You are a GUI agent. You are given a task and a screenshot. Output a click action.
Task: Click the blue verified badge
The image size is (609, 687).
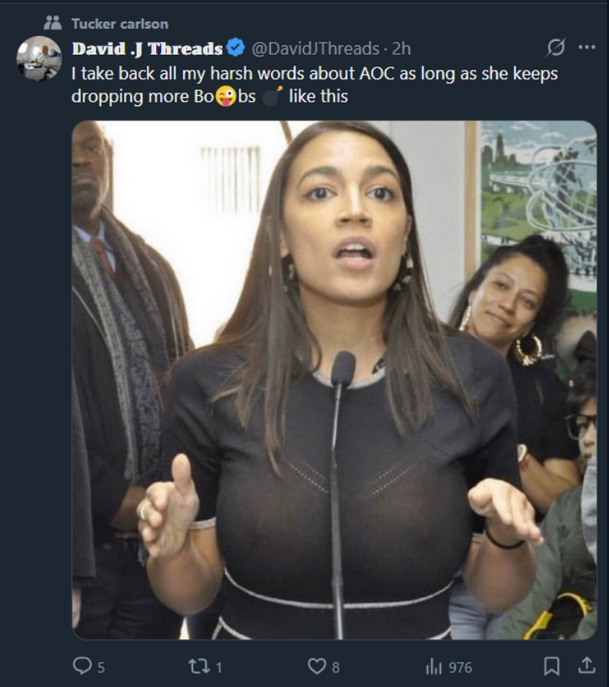(x=236, y=48)
